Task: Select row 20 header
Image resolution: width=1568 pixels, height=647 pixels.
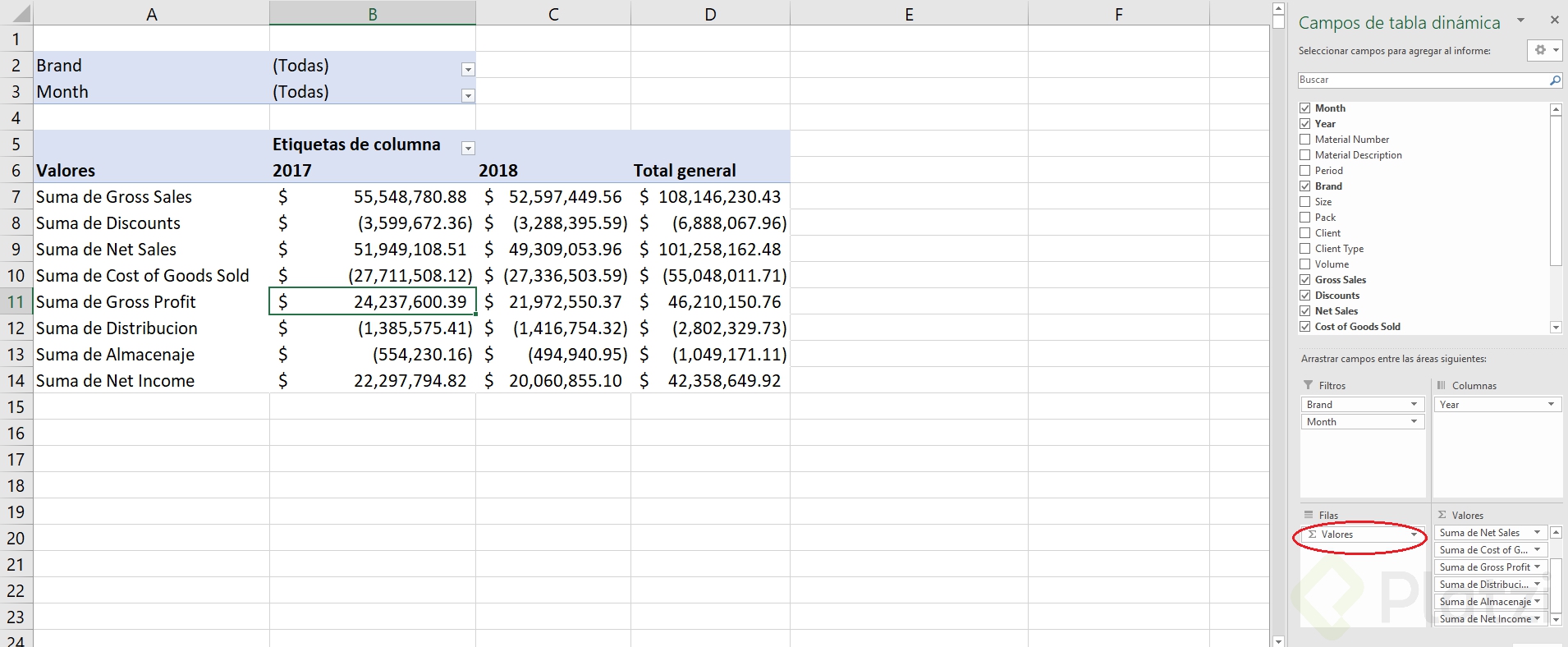Action: [x=16, y=539]
